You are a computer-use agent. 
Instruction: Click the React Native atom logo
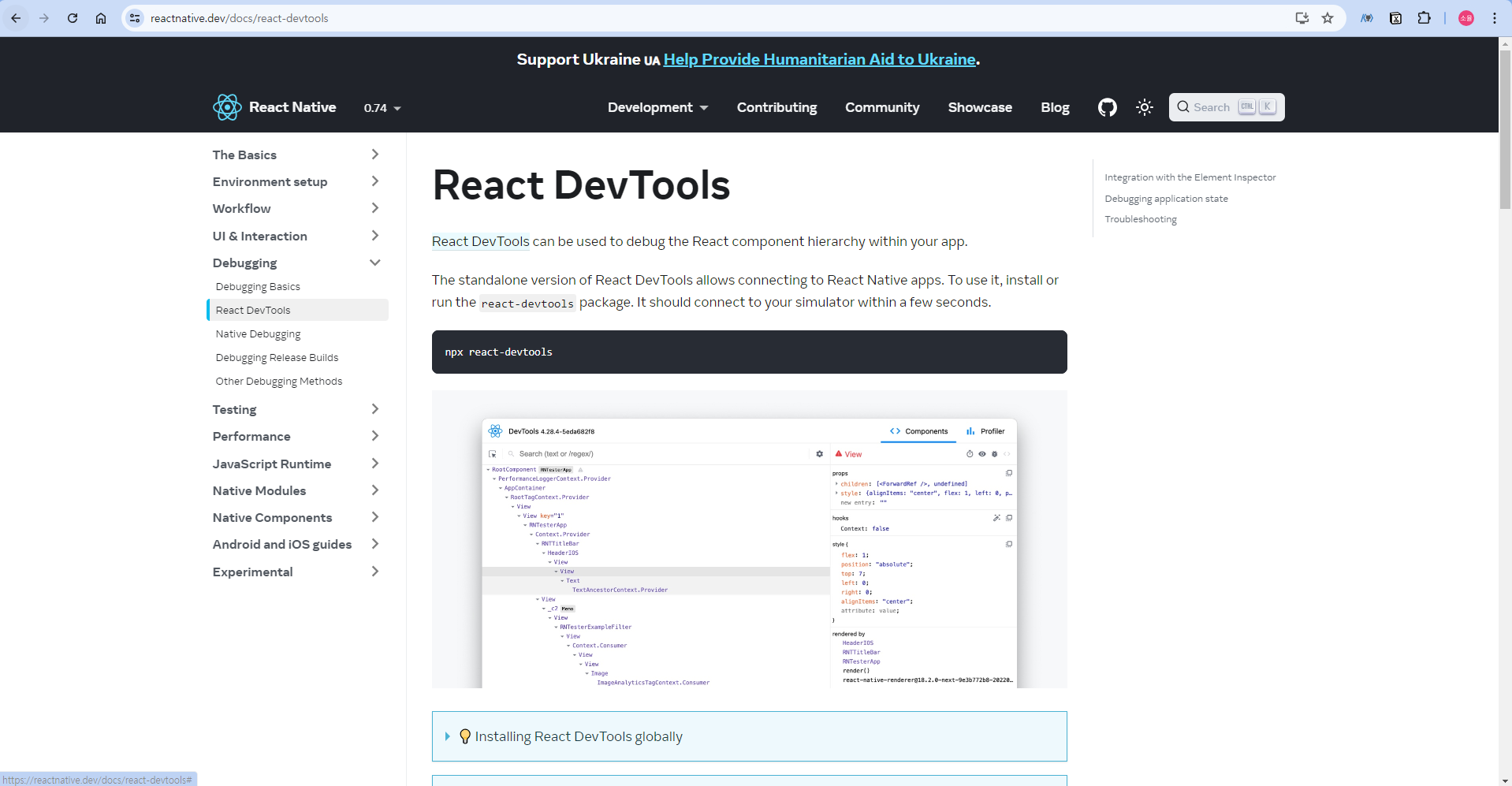tap(227, 107)
